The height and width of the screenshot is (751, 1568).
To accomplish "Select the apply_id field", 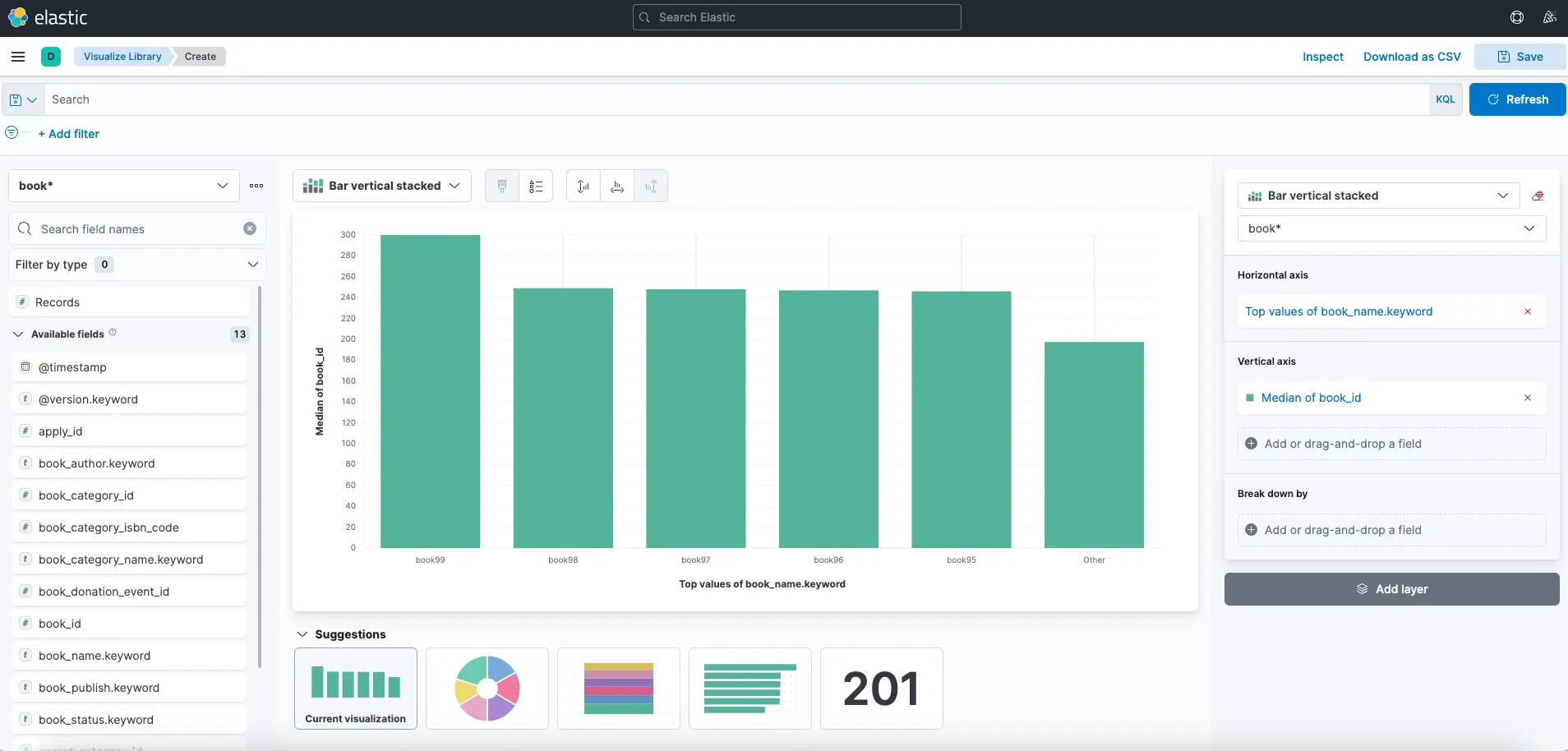I will click(x=129, y=431).
